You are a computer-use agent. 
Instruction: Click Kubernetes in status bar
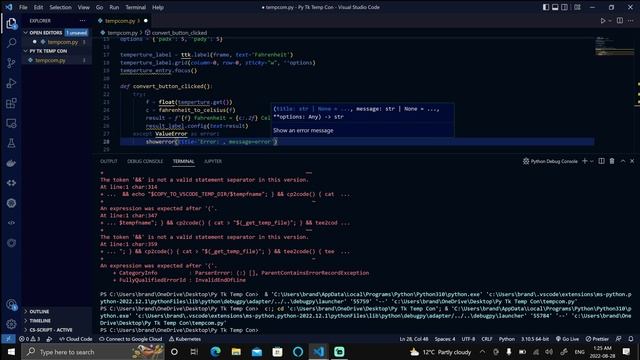coord(185,339)
